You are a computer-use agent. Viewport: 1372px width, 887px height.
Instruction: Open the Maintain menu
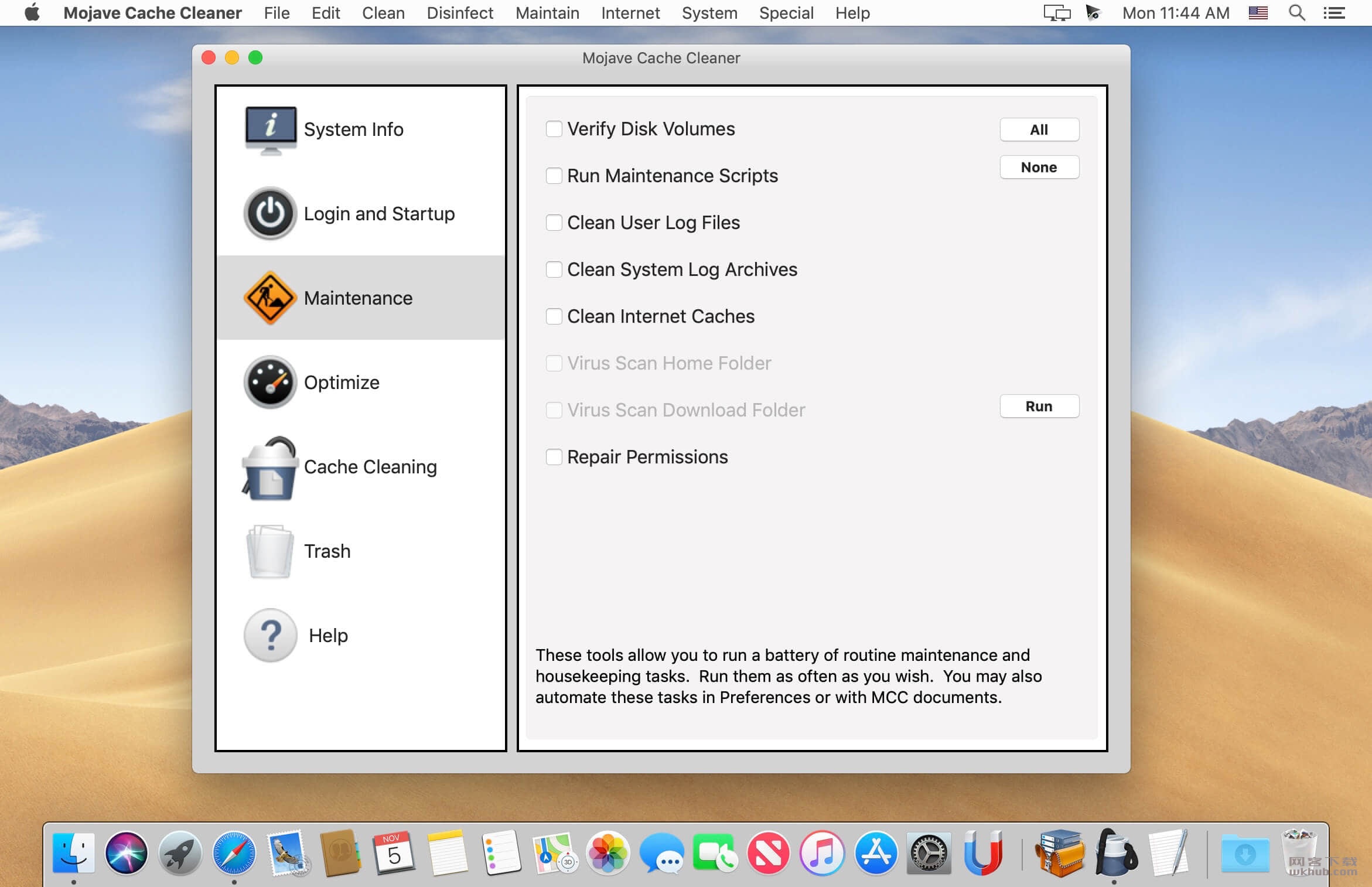(547, 13)
